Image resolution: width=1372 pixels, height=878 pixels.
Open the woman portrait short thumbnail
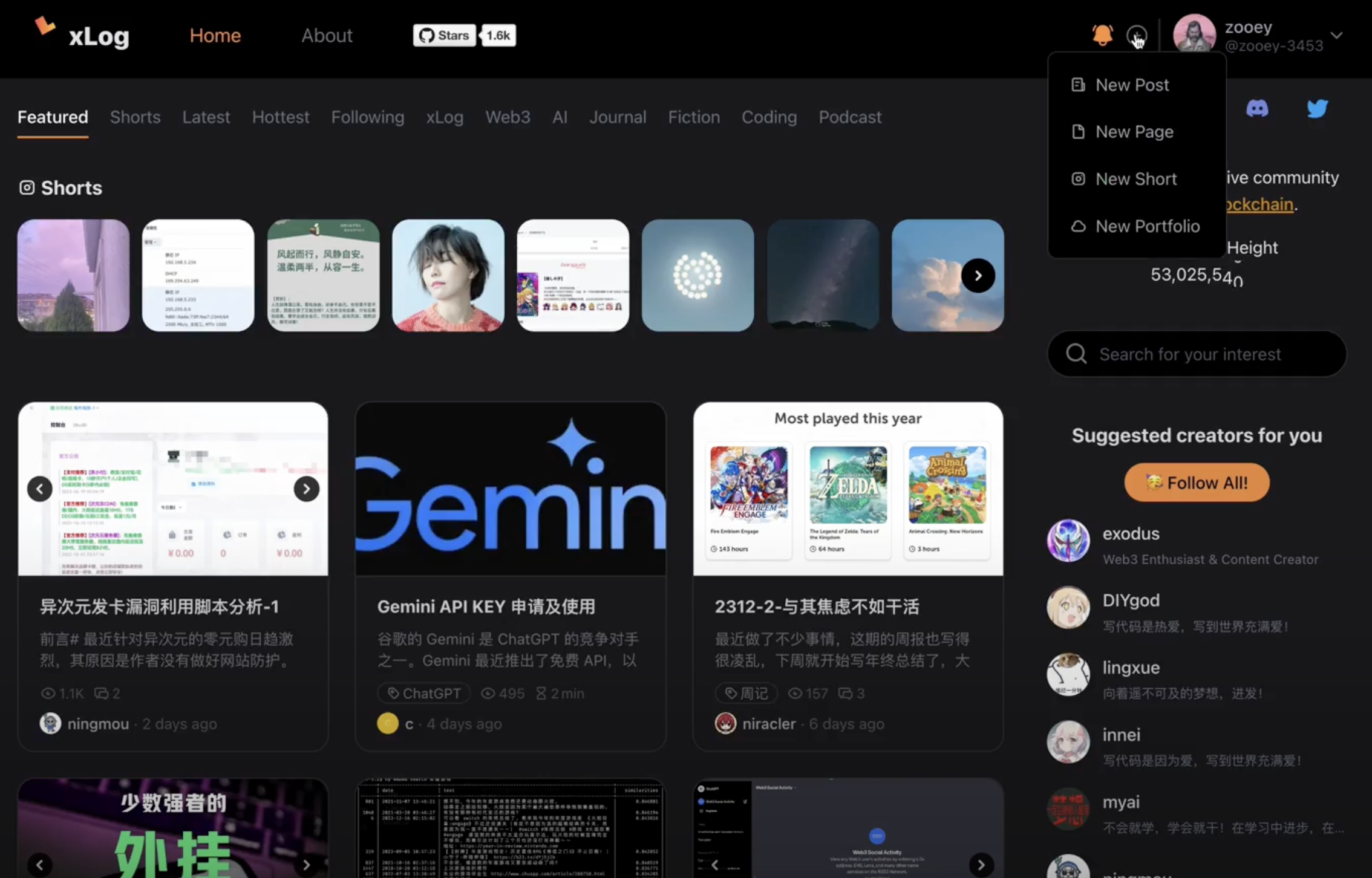click(448, 276)
